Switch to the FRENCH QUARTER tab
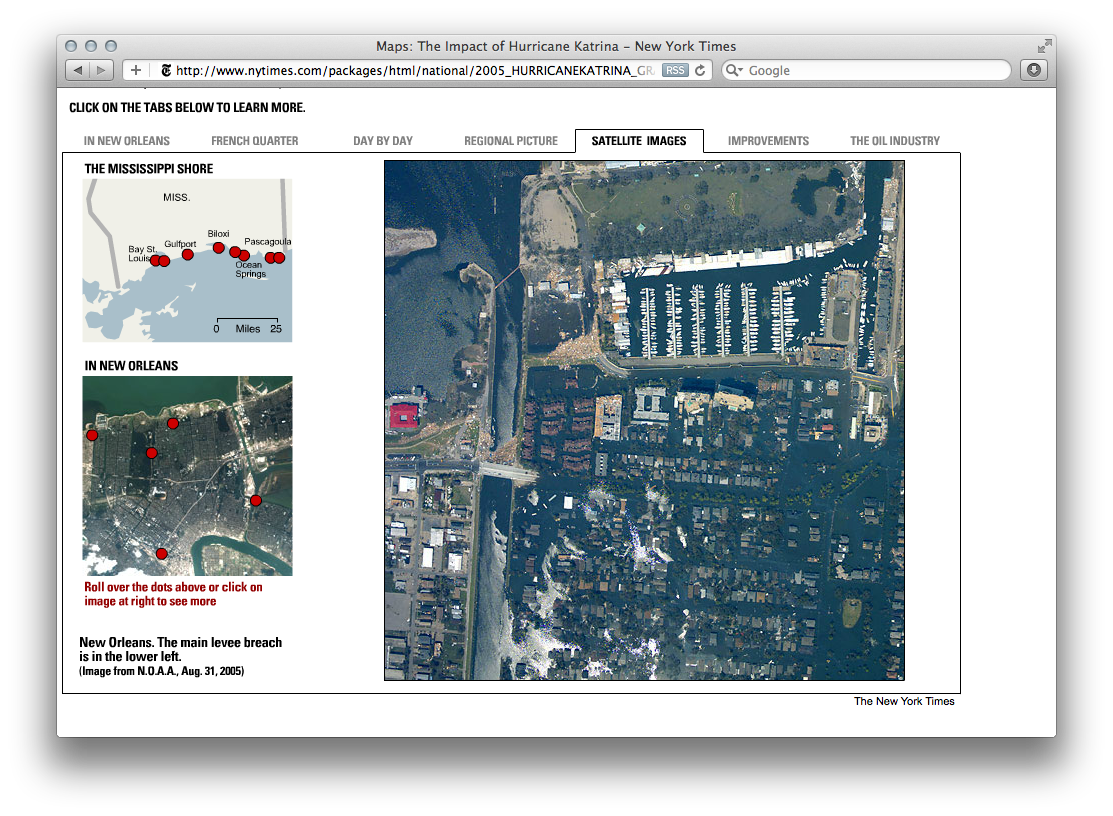1113x816 pixels. (253, 141)
